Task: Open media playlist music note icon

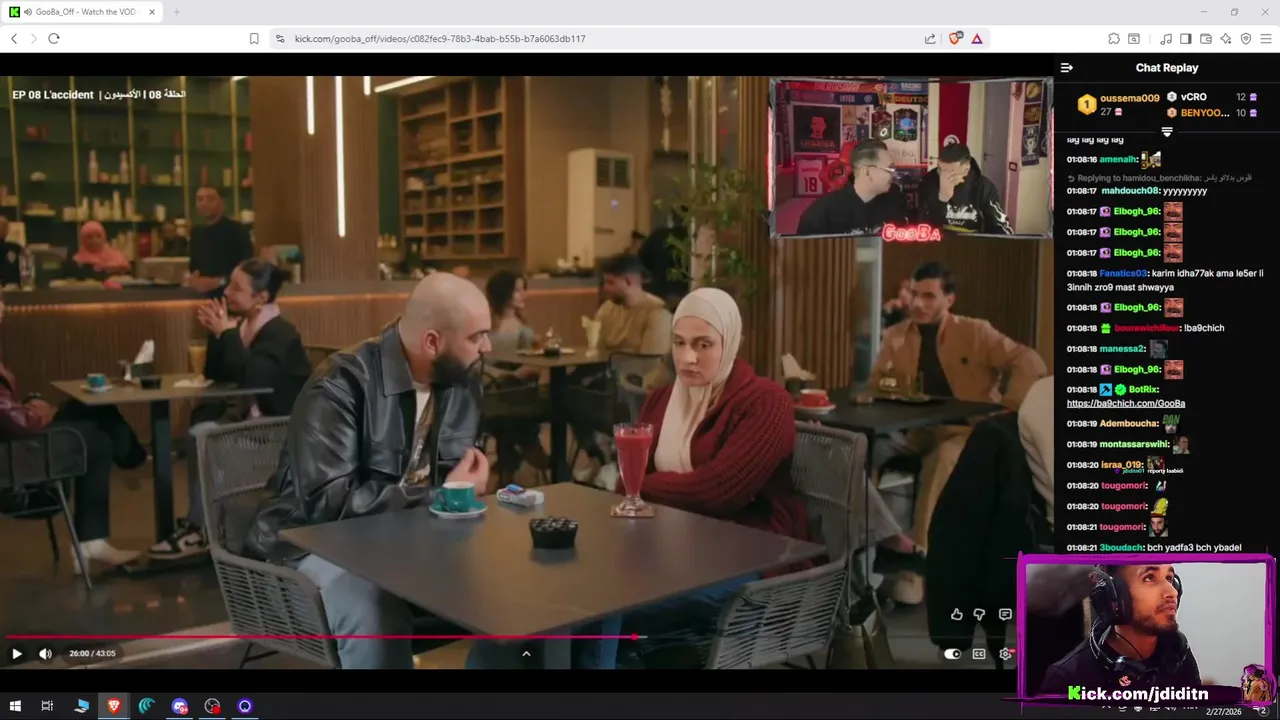Action: click(1166, 38)
